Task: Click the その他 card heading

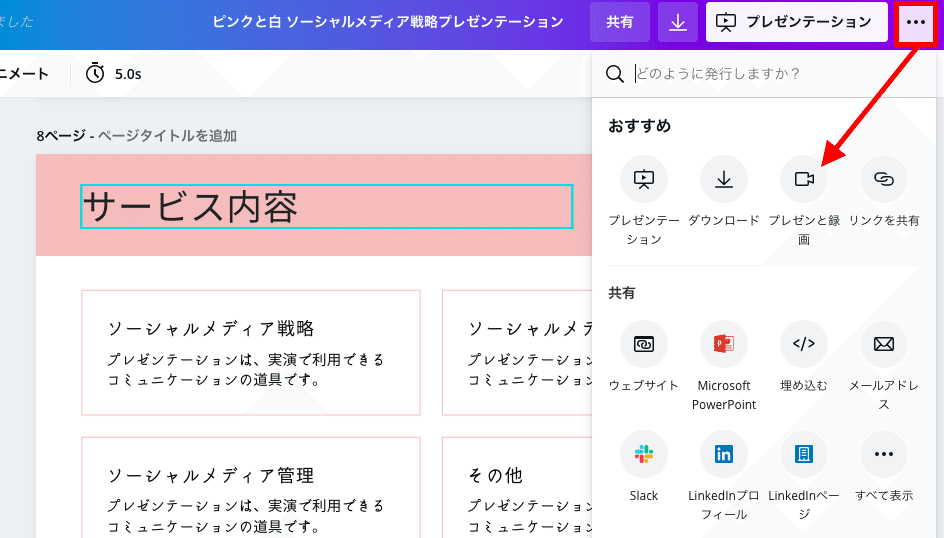Action: tap(495, 475)
